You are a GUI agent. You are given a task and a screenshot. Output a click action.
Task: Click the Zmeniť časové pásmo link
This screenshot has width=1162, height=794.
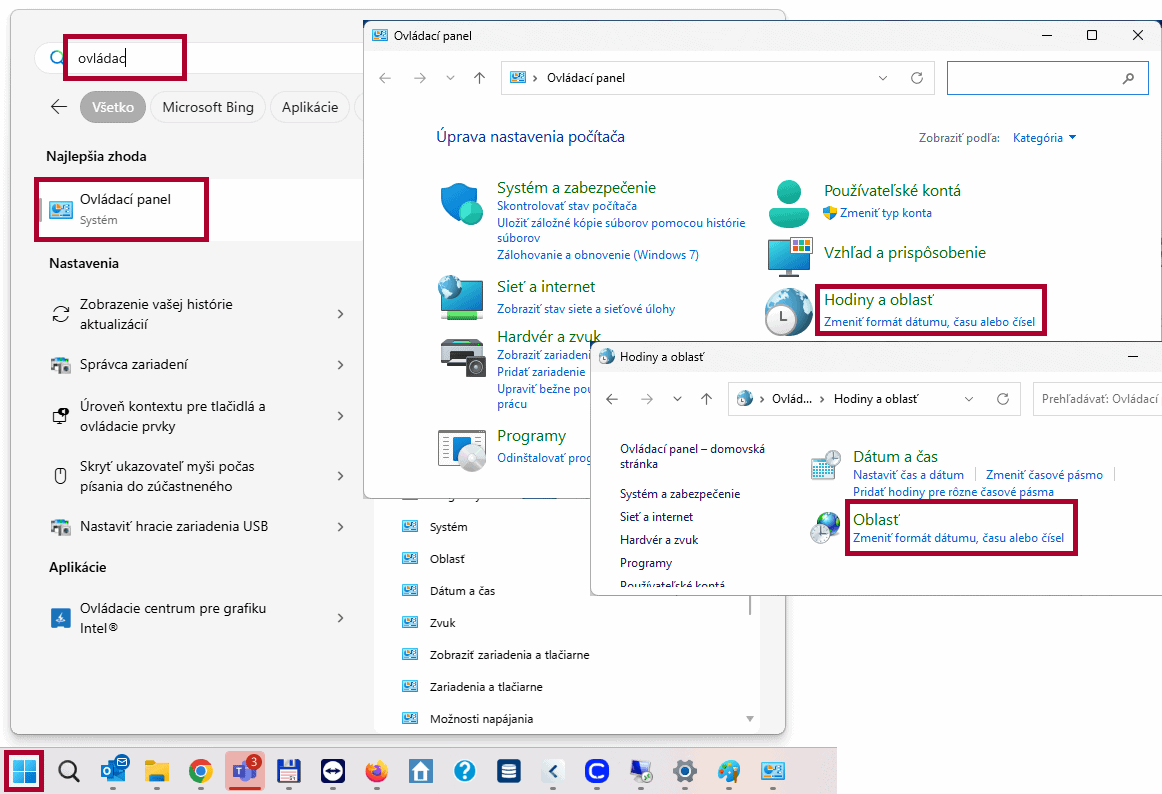(x=1044, y=476)
